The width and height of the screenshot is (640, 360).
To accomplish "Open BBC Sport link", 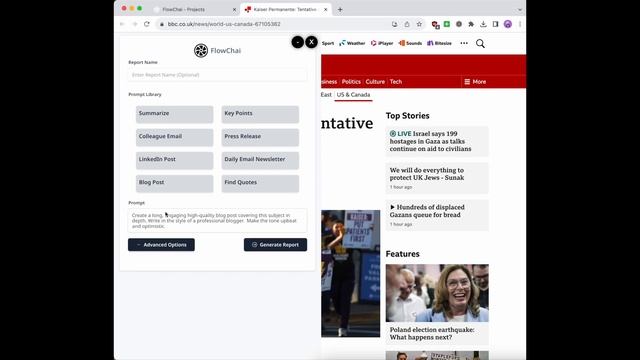I will (x=327, y=43).
